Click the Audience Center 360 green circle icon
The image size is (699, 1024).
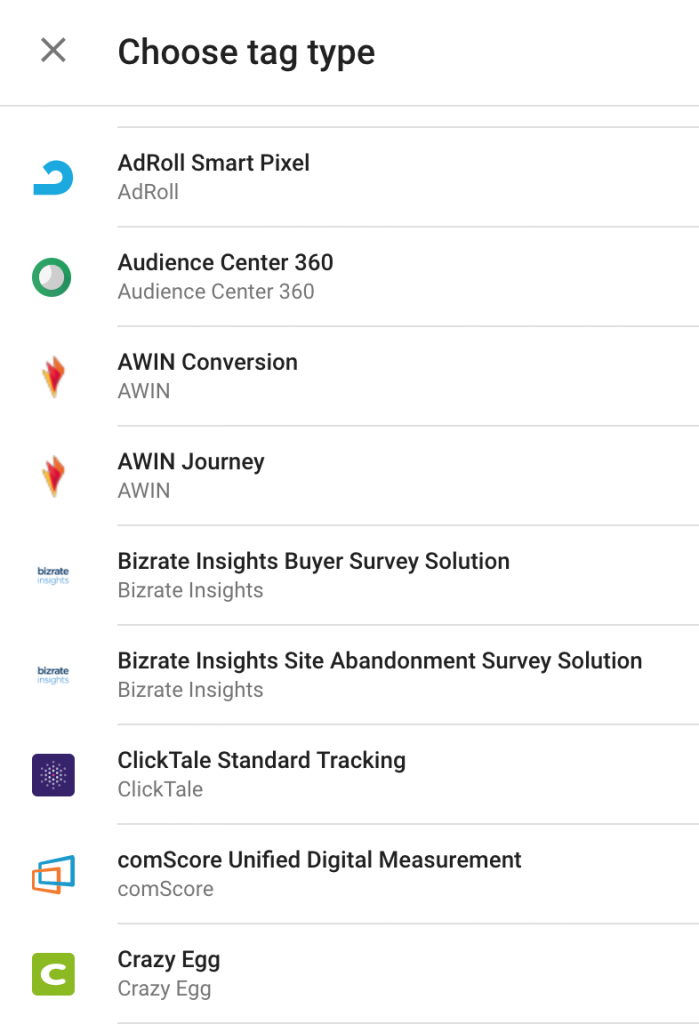[x=52, y=278]
